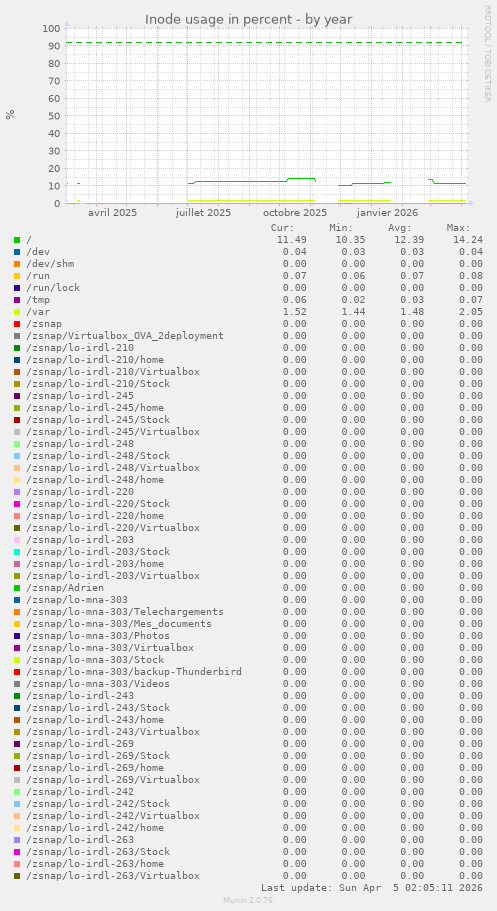Click the '/zsnap/lo-irdl-269/home' legend label
Screen dimensions: 497x911
[x=95, y=768]
